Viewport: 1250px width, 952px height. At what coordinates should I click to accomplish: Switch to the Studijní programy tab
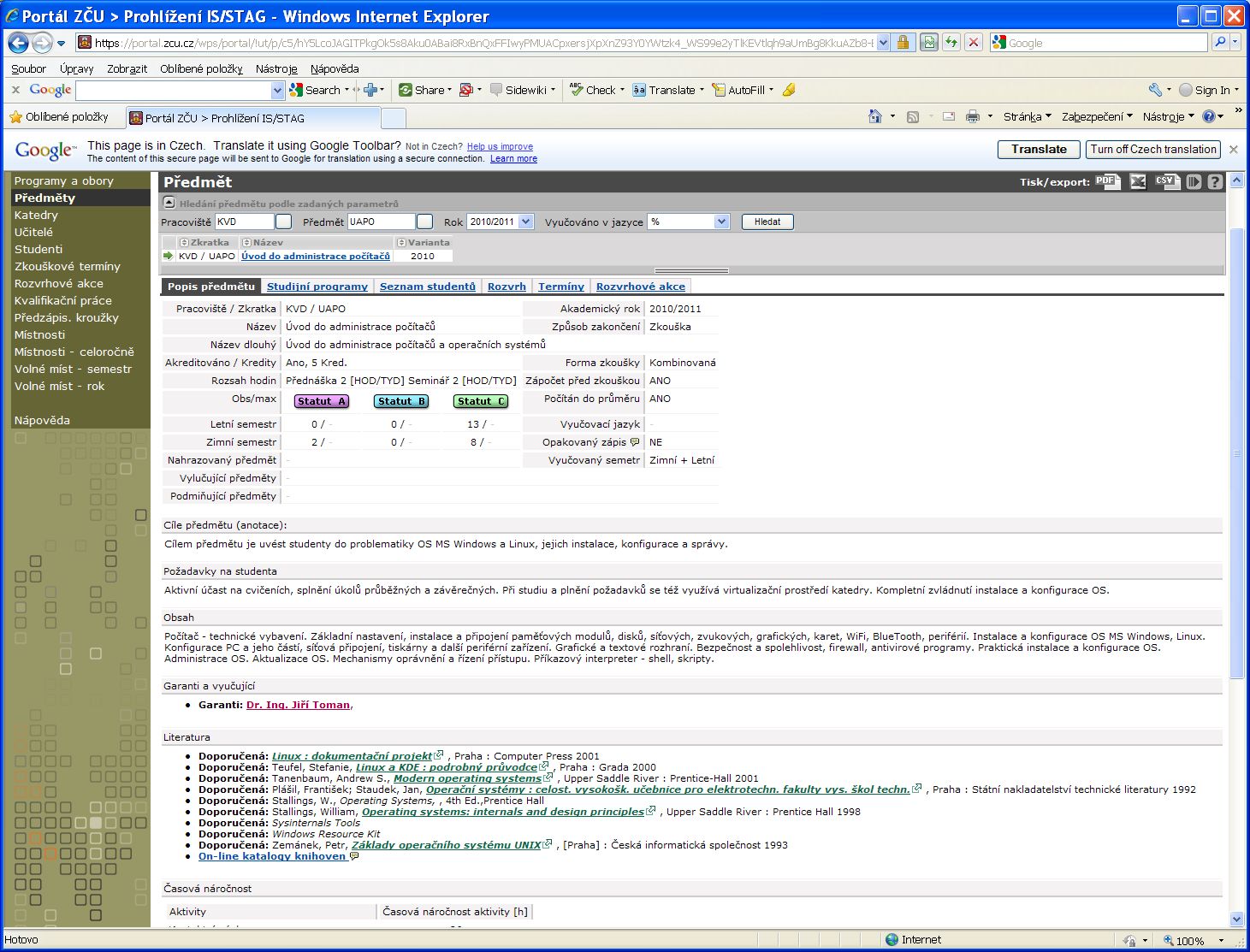[x=317, y=287]
